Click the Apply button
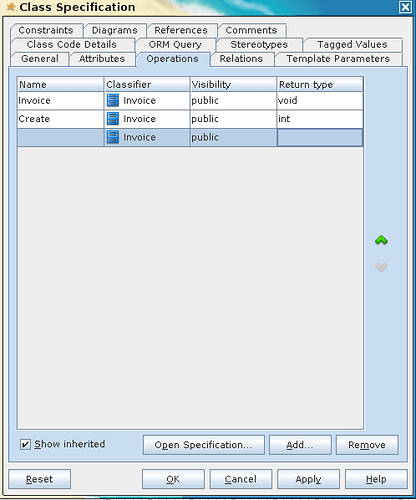416x500 pixels. (308, 479)
